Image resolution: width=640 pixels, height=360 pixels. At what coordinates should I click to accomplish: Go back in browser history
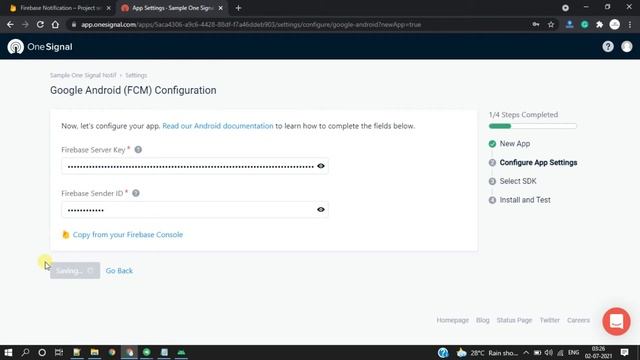(10, 24)
